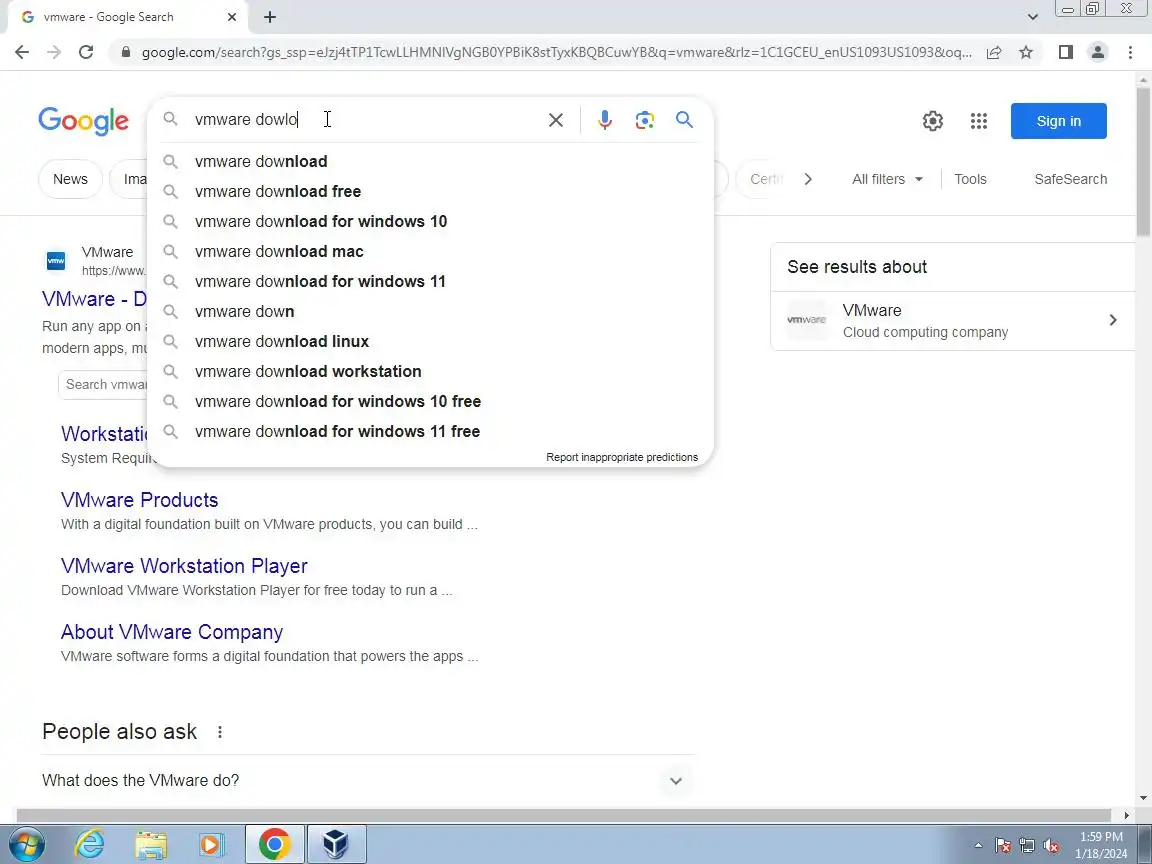Click the muted volume tray icon
1152x864 pixels.
[1051, 846]
